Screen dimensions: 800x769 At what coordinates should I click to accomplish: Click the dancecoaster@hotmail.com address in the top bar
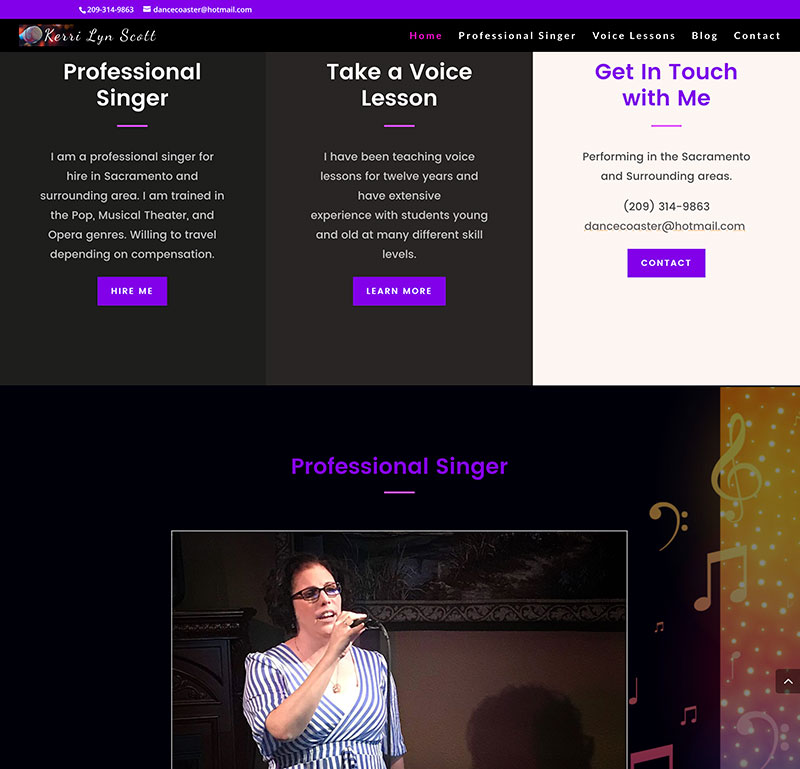coord(202,10)
